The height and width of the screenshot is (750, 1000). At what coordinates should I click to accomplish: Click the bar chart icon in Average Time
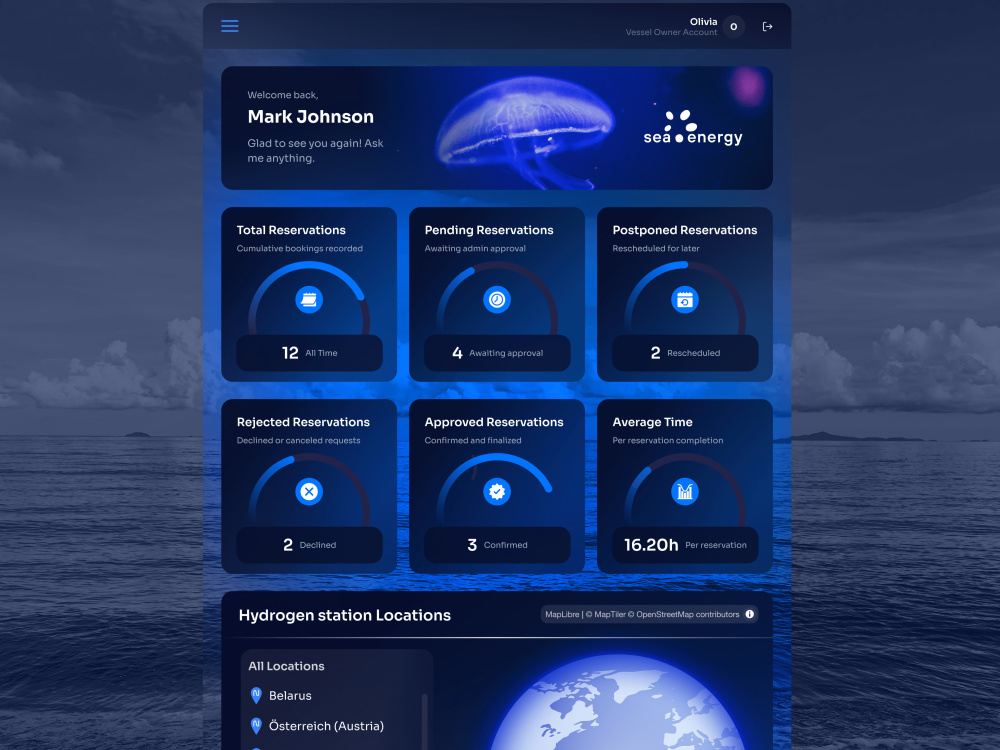click(x=685, y=492)
